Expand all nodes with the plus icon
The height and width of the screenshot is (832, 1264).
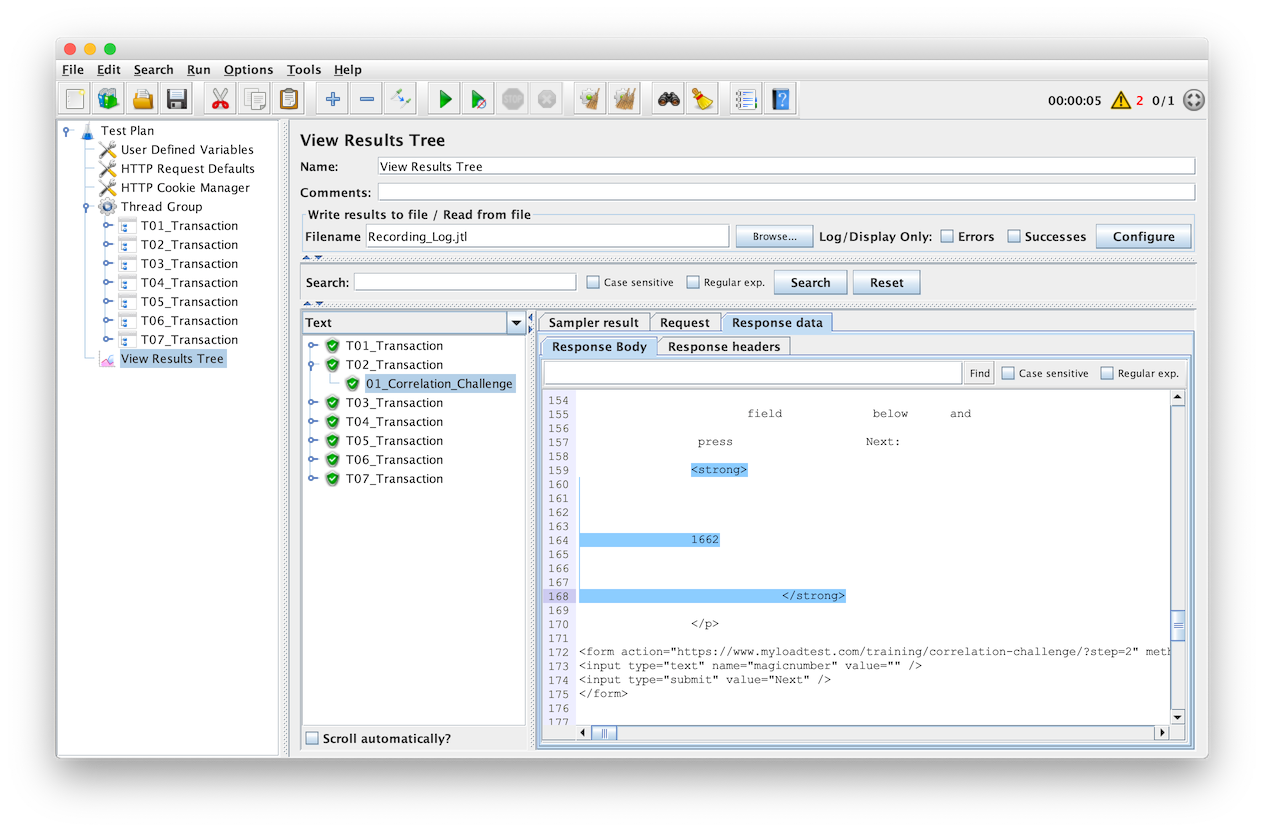[x=333, y=99]
